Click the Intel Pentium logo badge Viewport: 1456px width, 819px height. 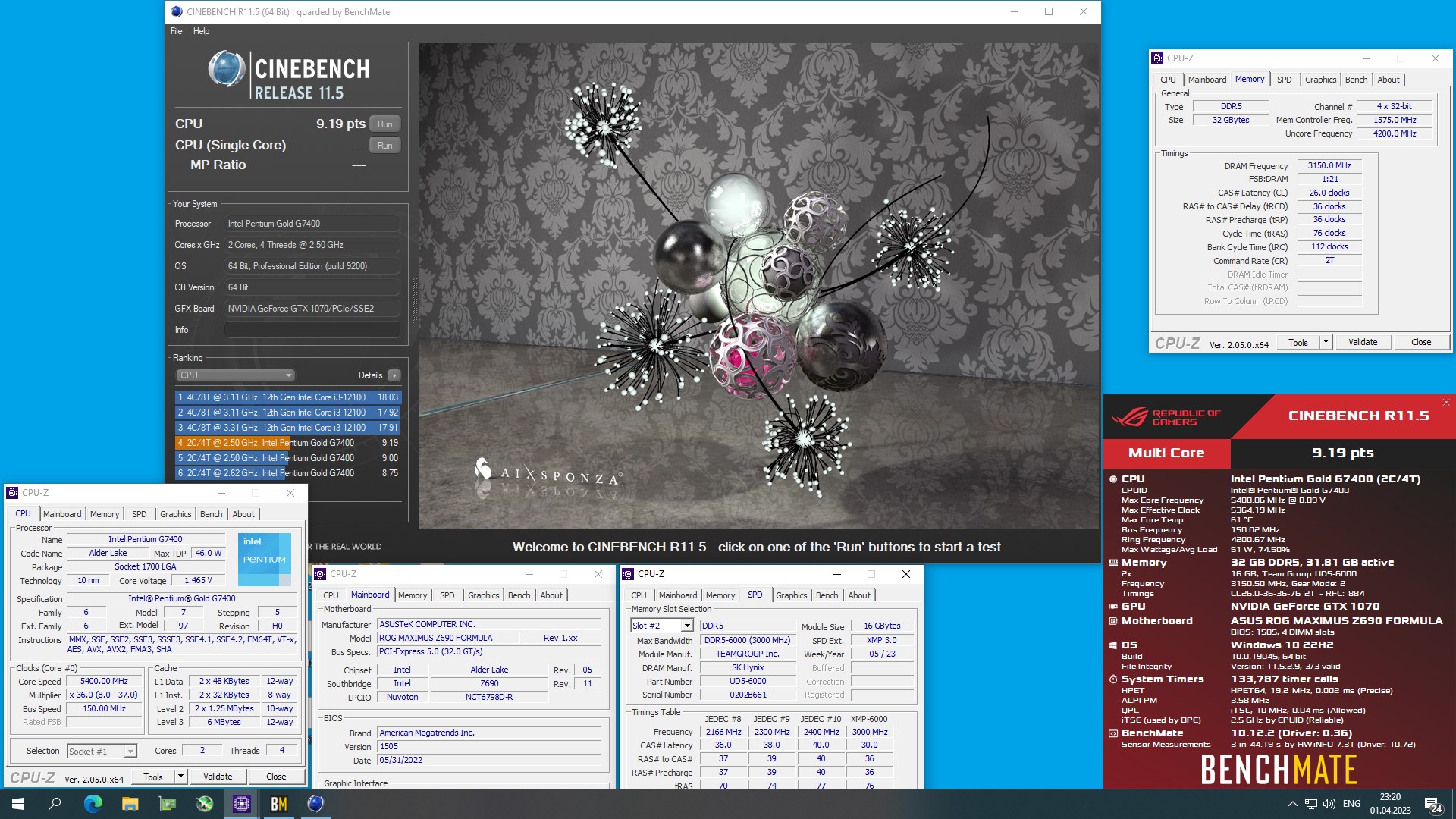265,560
